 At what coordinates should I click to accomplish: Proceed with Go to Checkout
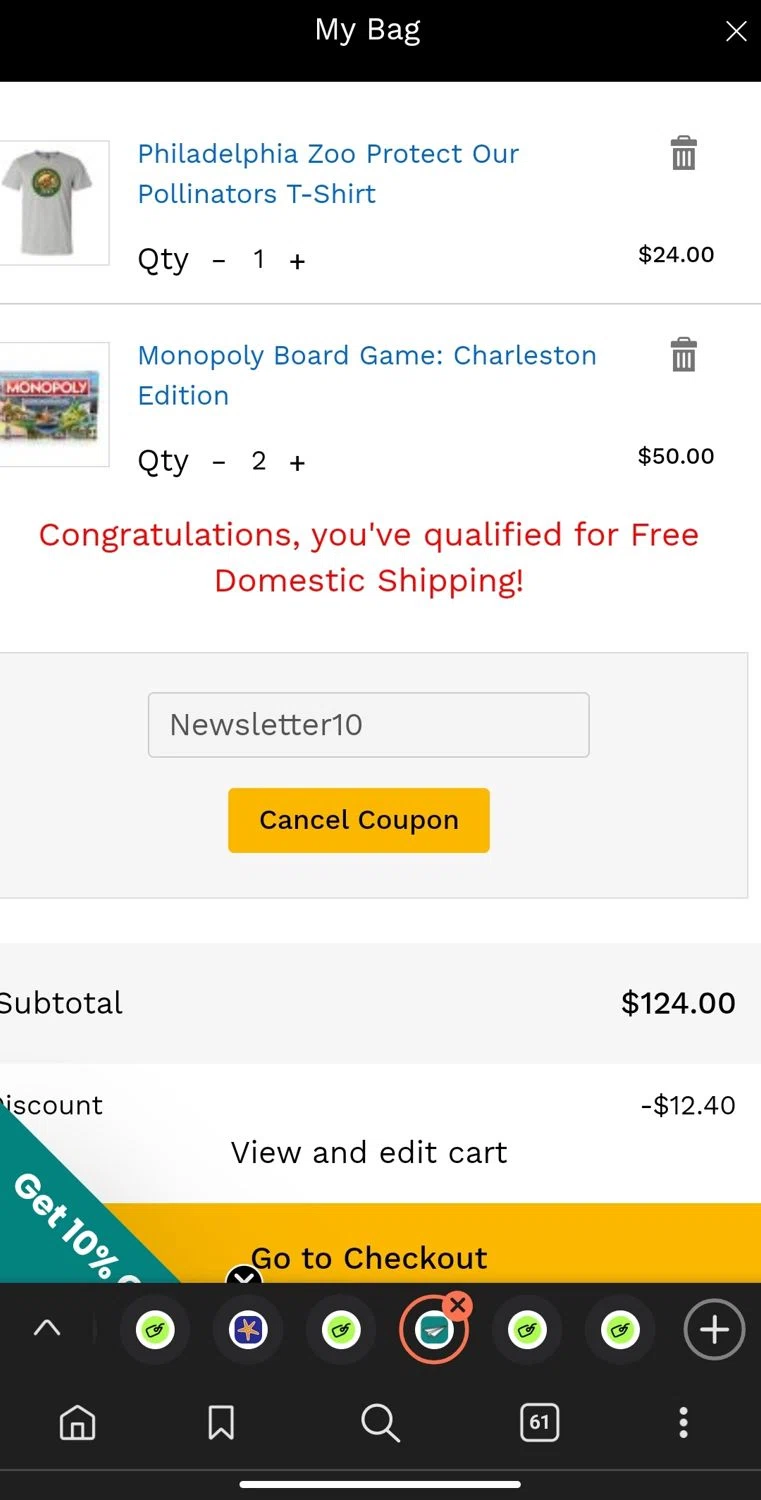[x=369, y=1258]
